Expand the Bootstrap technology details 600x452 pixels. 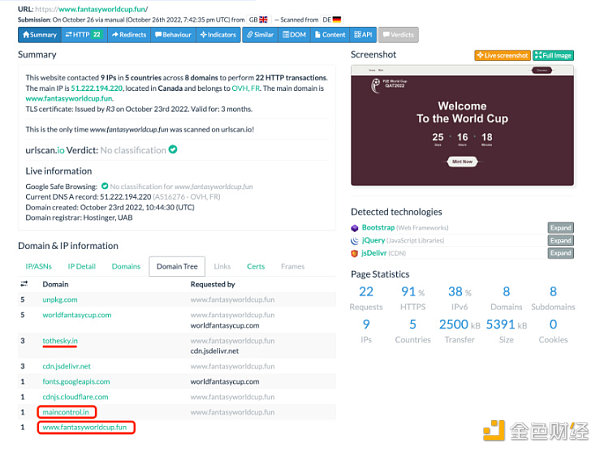(x=561, y=228)
